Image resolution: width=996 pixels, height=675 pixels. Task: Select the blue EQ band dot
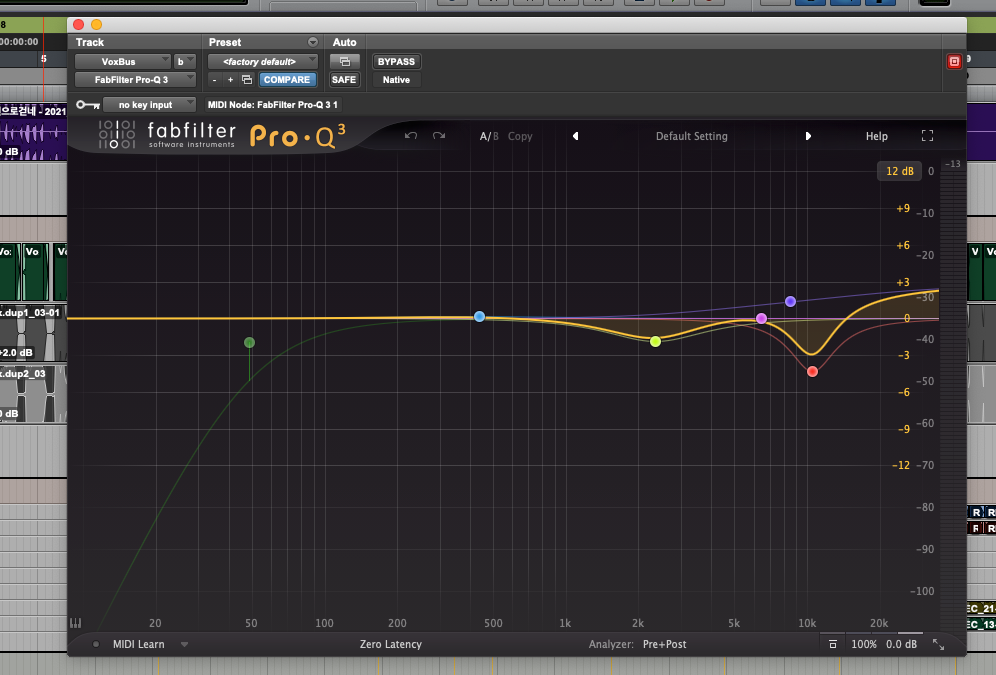pyautogui.click(x=480, y=316)
